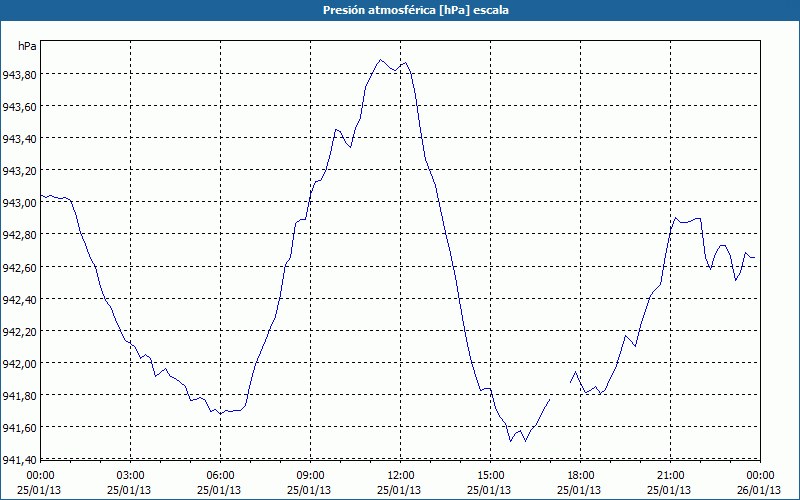The image size is (800, 500).
Task: Select the 942,60 y-axis label
Action: point(19,267)
